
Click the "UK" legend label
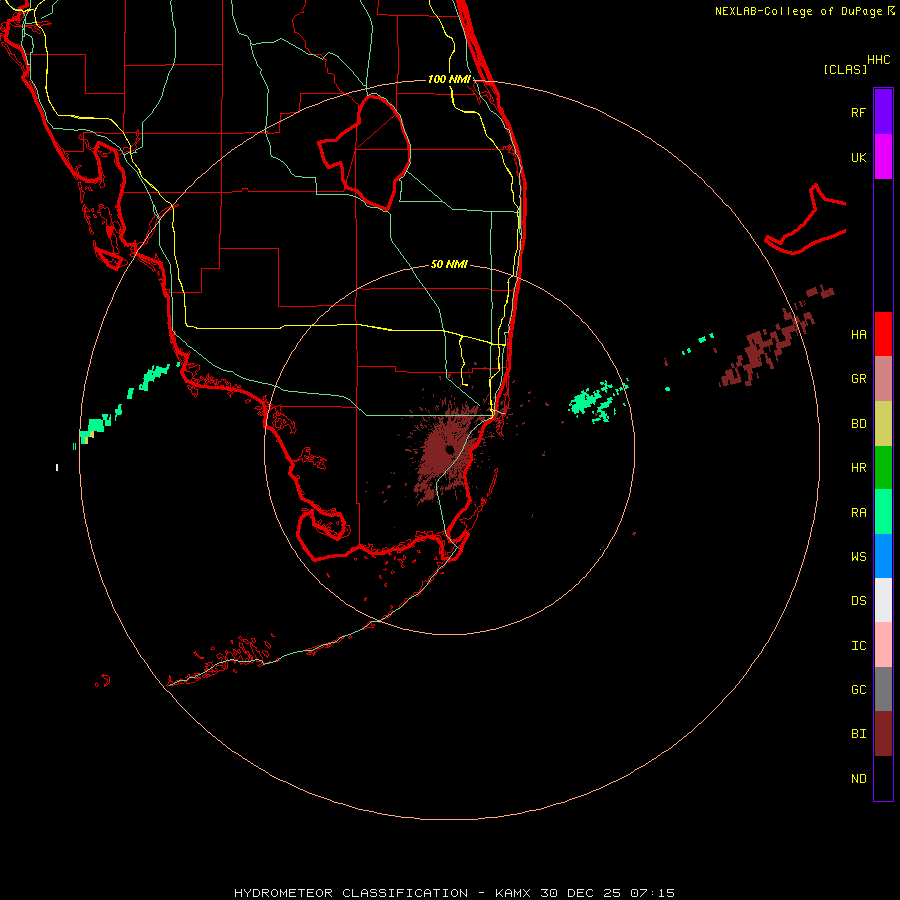pyautogui.click(x=858, y=157)
